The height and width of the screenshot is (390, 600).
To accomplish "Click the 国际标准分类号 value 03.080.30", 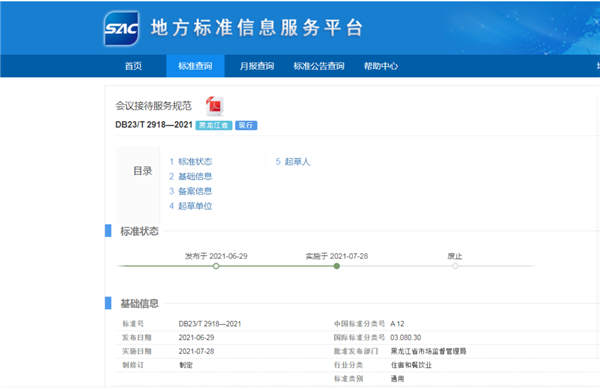I will point(406,338).
